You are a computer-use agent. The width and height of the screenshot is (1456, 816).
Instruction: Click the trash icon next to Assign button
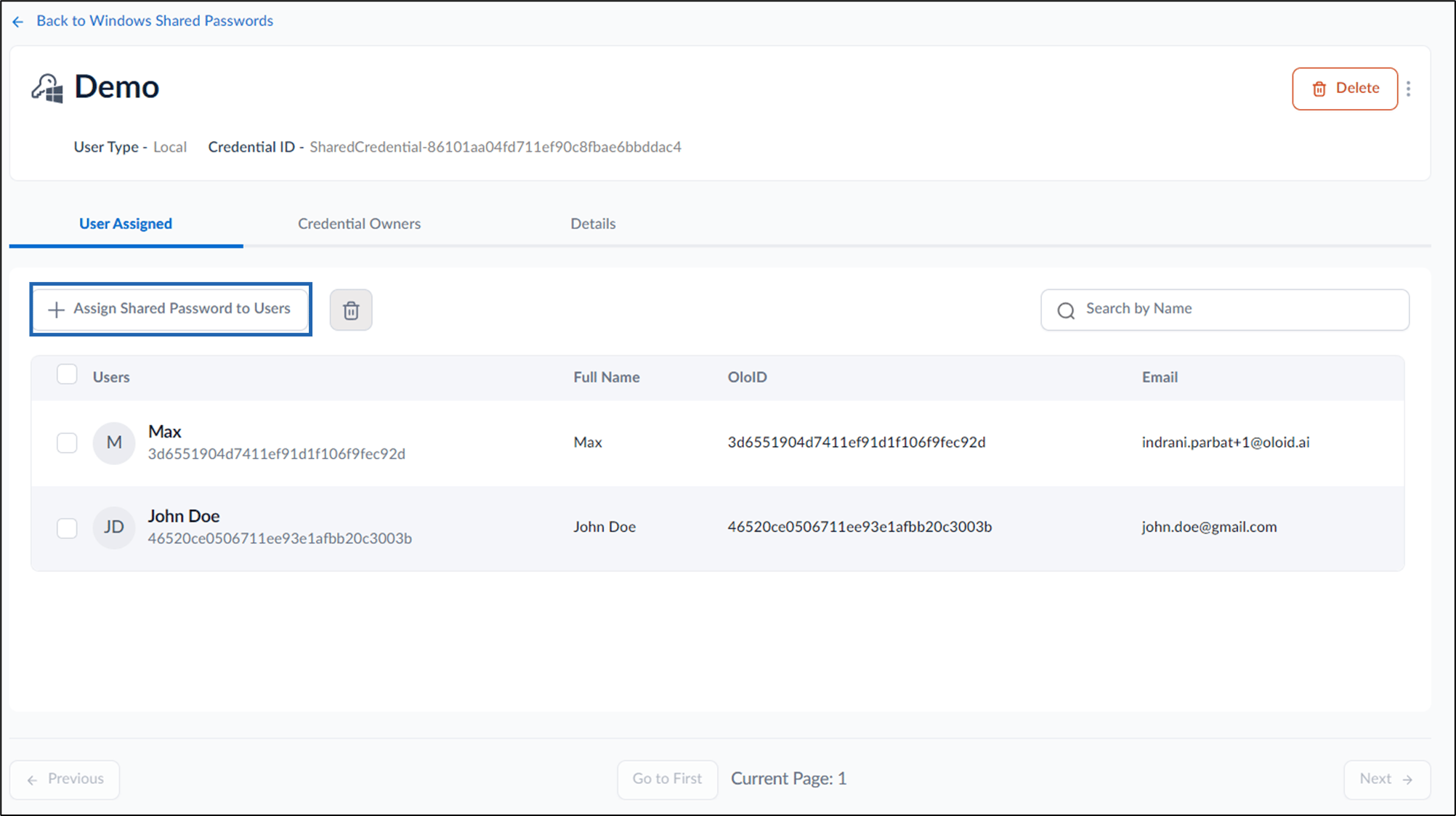coord(351,310)
